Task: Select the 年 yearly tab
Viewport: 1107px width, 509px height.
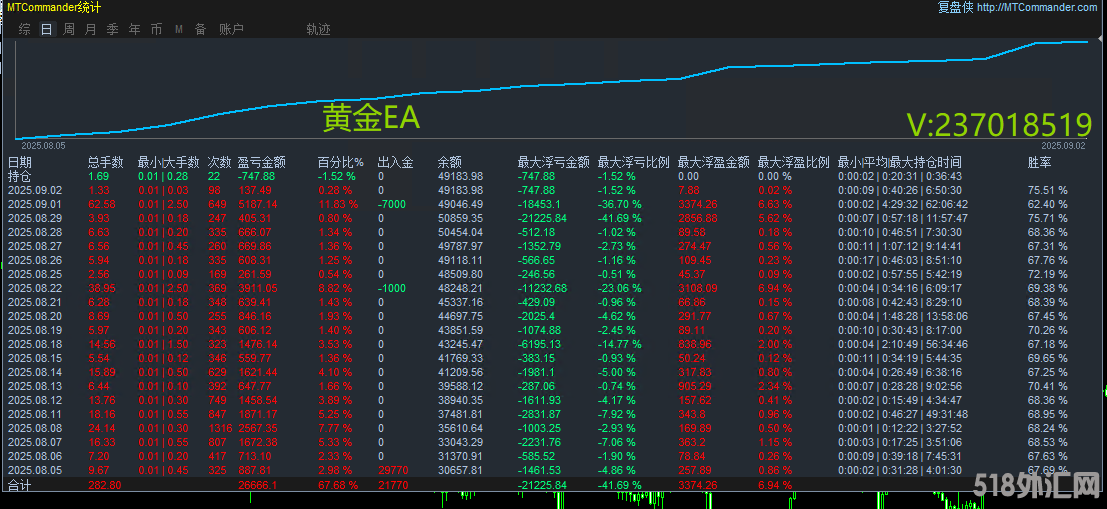Action: tap(134, 30)
